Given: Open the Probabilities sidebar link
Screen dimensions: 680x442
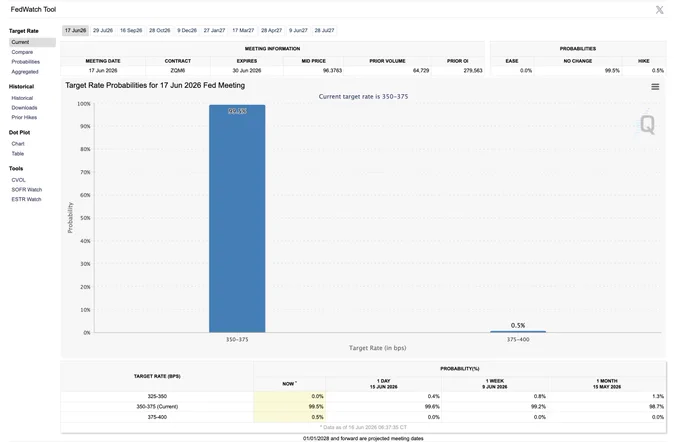Looking at the screenshot, I should click(26, 62).
